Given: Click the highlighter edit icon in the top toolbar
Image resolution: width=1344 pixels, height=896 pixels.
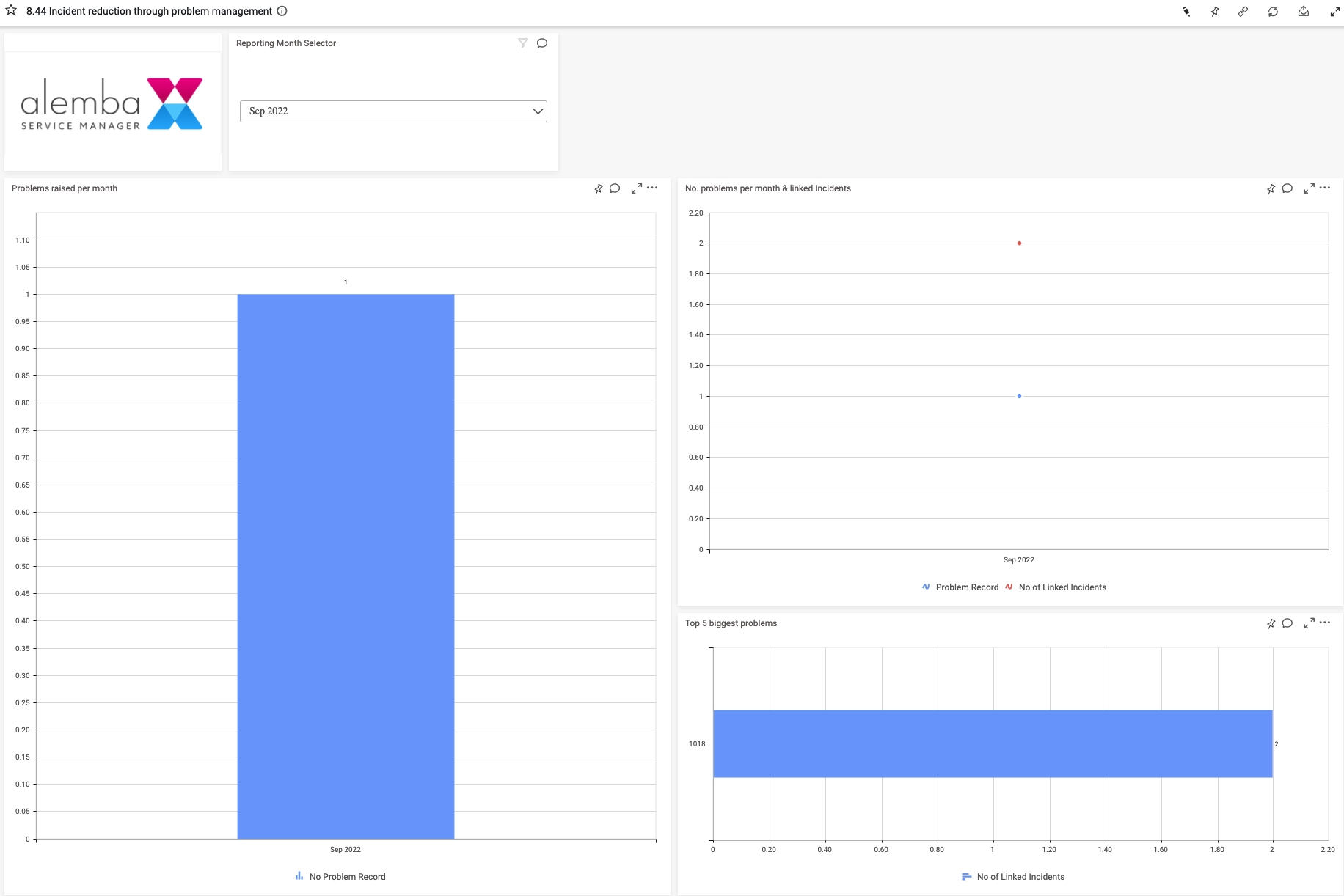Looking at the screenshot, I should click(x=1186, y=12).
